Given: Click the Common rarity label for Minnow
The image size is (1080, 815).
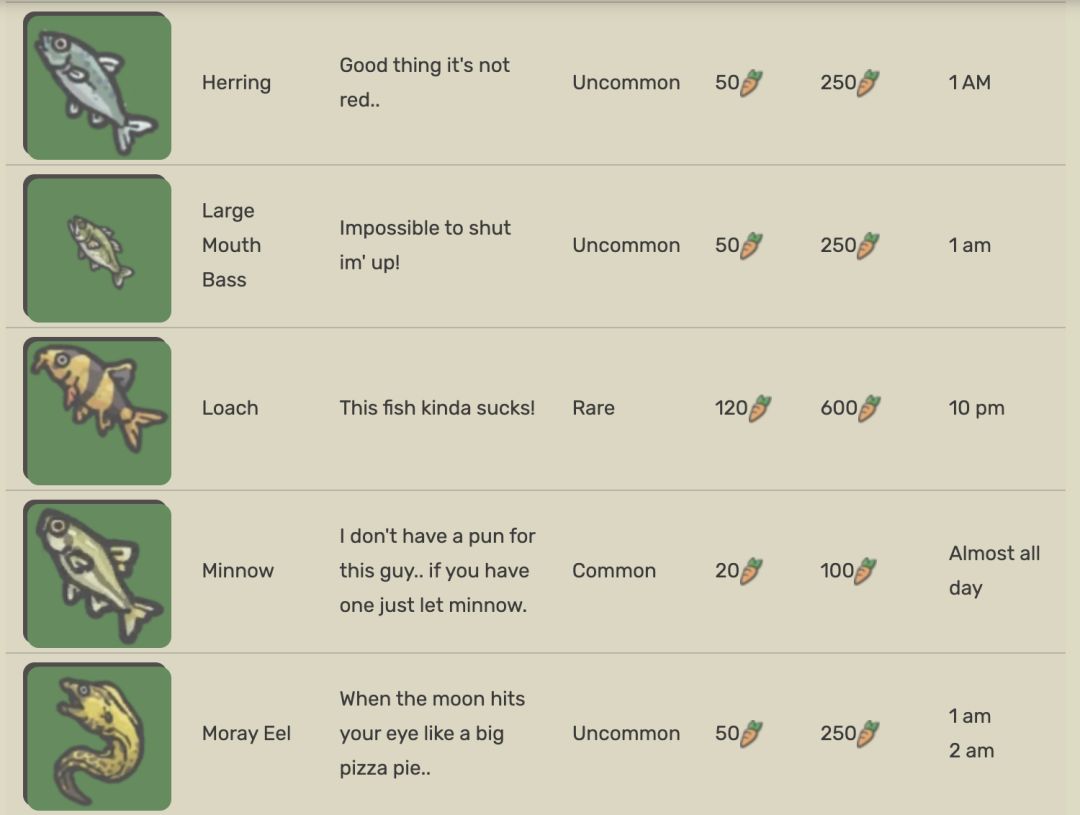Looking at the screenshot, I should (614, 571).
